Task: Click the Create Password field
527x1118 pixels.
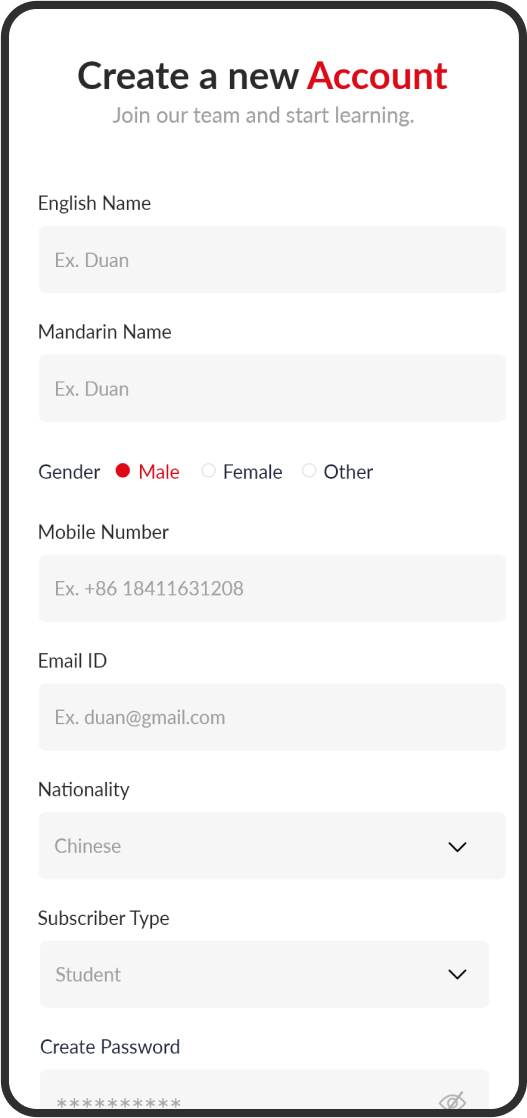Action: click(x=264, y=1091)
